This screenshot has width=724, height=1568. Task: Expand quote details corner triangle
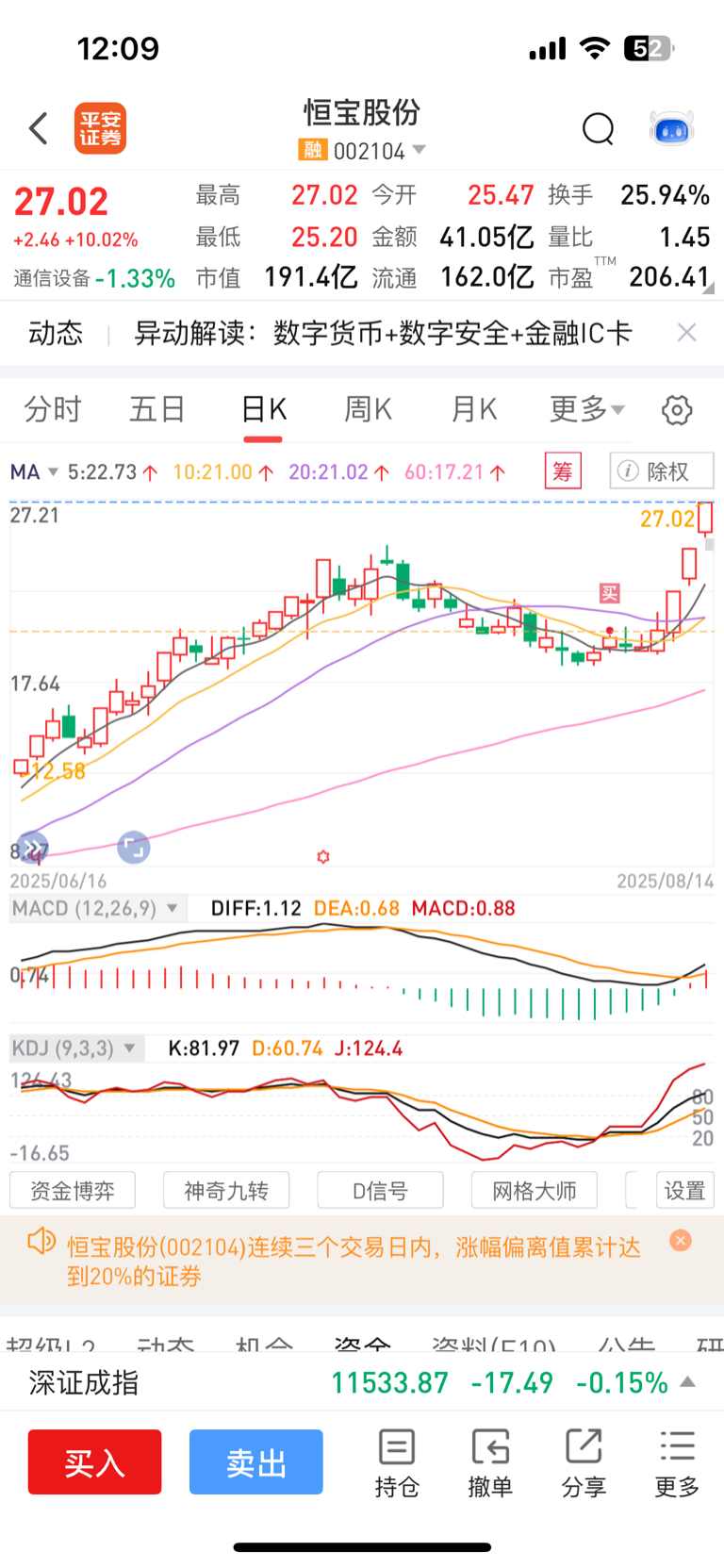(x=708, y=289)
